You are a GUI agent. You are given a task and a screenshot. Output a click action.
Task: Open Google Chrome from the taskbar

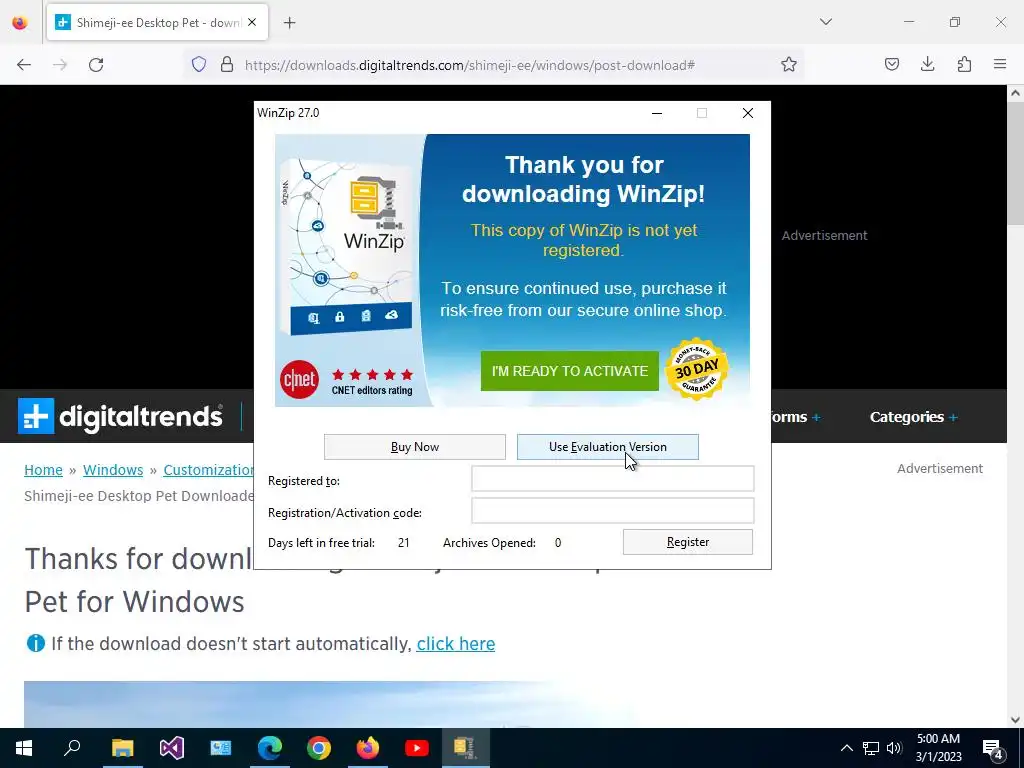(x=319, y=748)
